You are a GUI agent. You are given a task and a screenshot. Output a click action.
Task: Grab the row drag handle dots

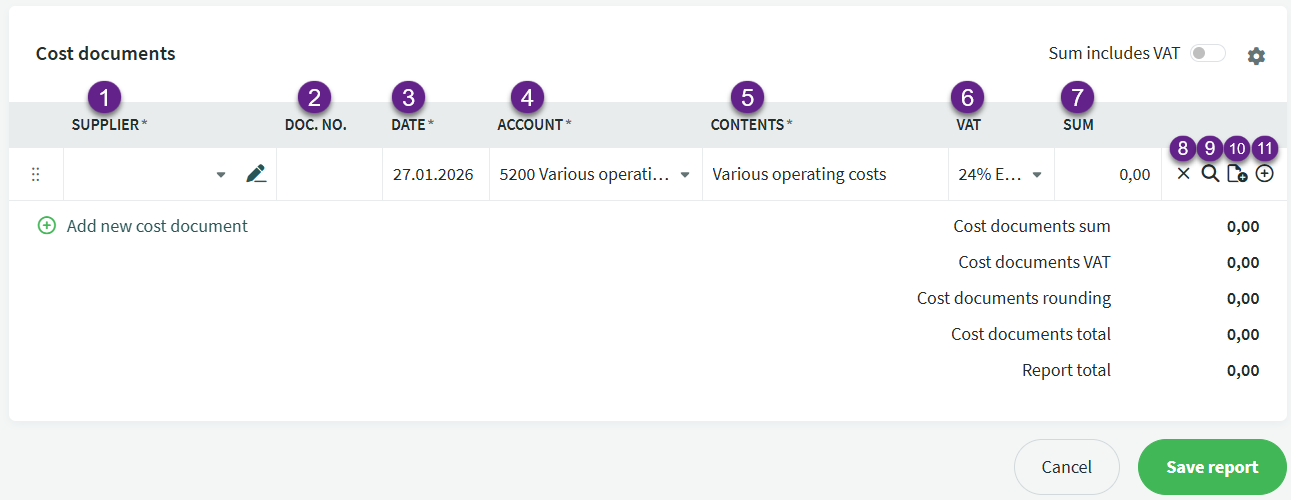tap(35, 174)
